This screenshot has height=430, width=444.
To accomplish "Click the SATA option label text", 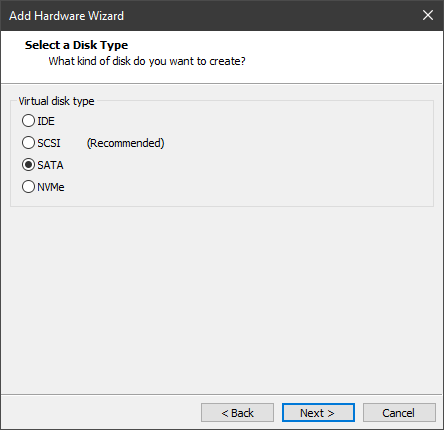I will 50,165.
